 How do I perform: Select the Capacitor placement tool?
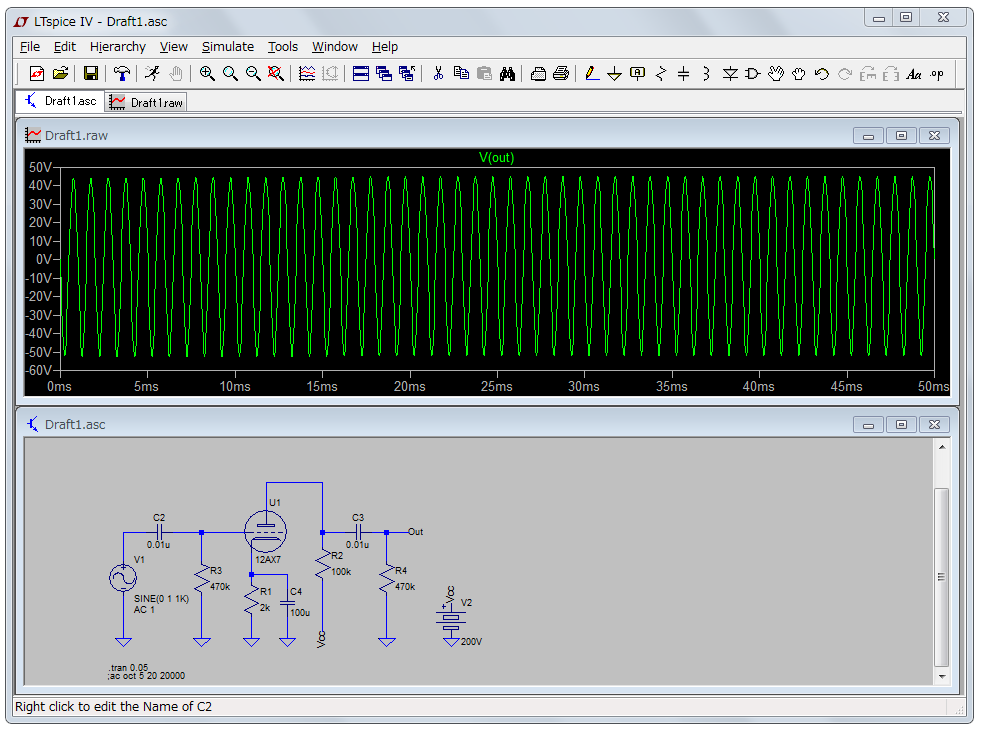tap(684, 73)
